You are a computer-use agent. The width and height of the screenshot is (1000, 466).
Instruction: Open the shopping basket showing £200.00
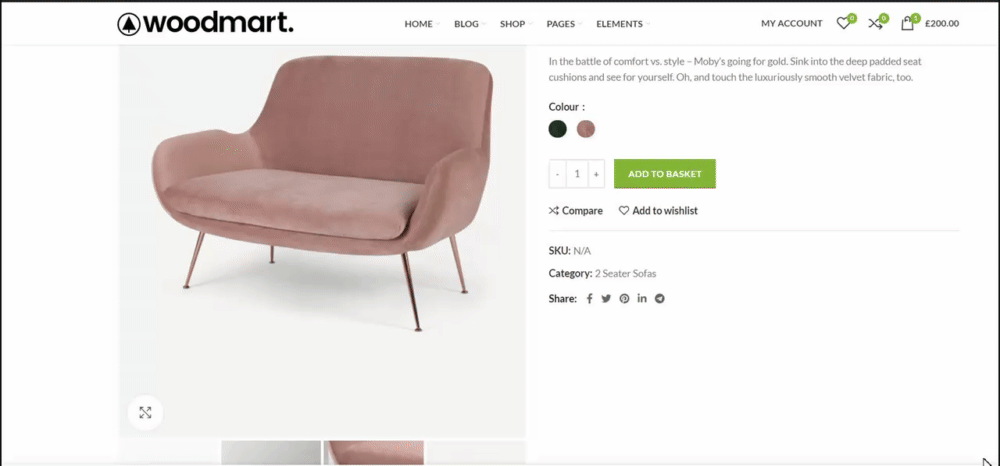tap(929, 23)
